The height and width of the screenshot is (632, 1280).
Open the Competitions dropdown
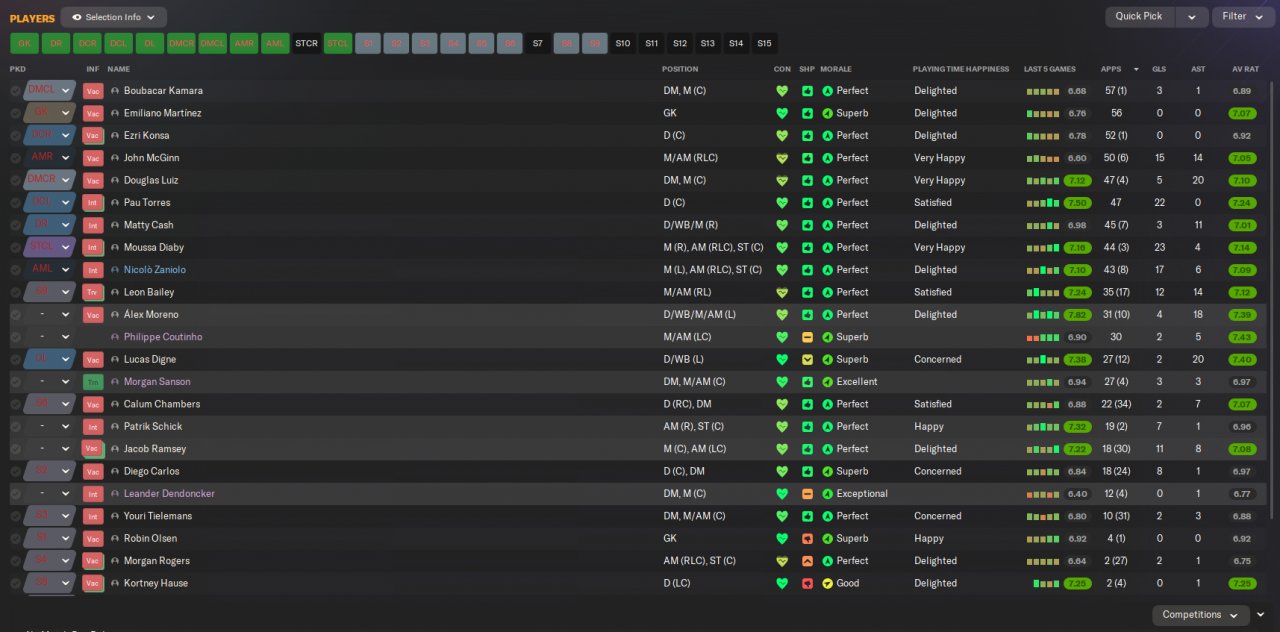(1200, 615)
